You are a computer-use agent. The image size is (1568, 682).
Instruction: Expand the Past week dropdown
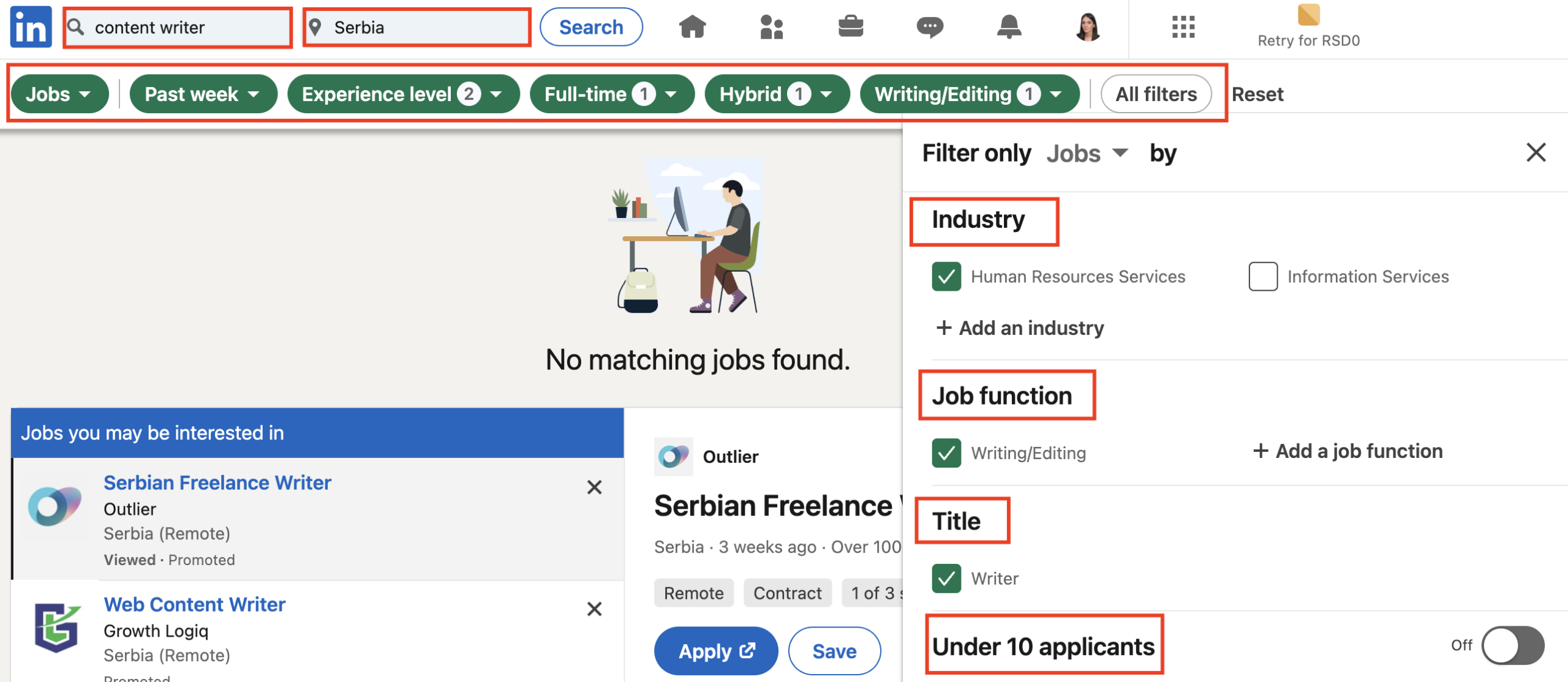(203, 93)
